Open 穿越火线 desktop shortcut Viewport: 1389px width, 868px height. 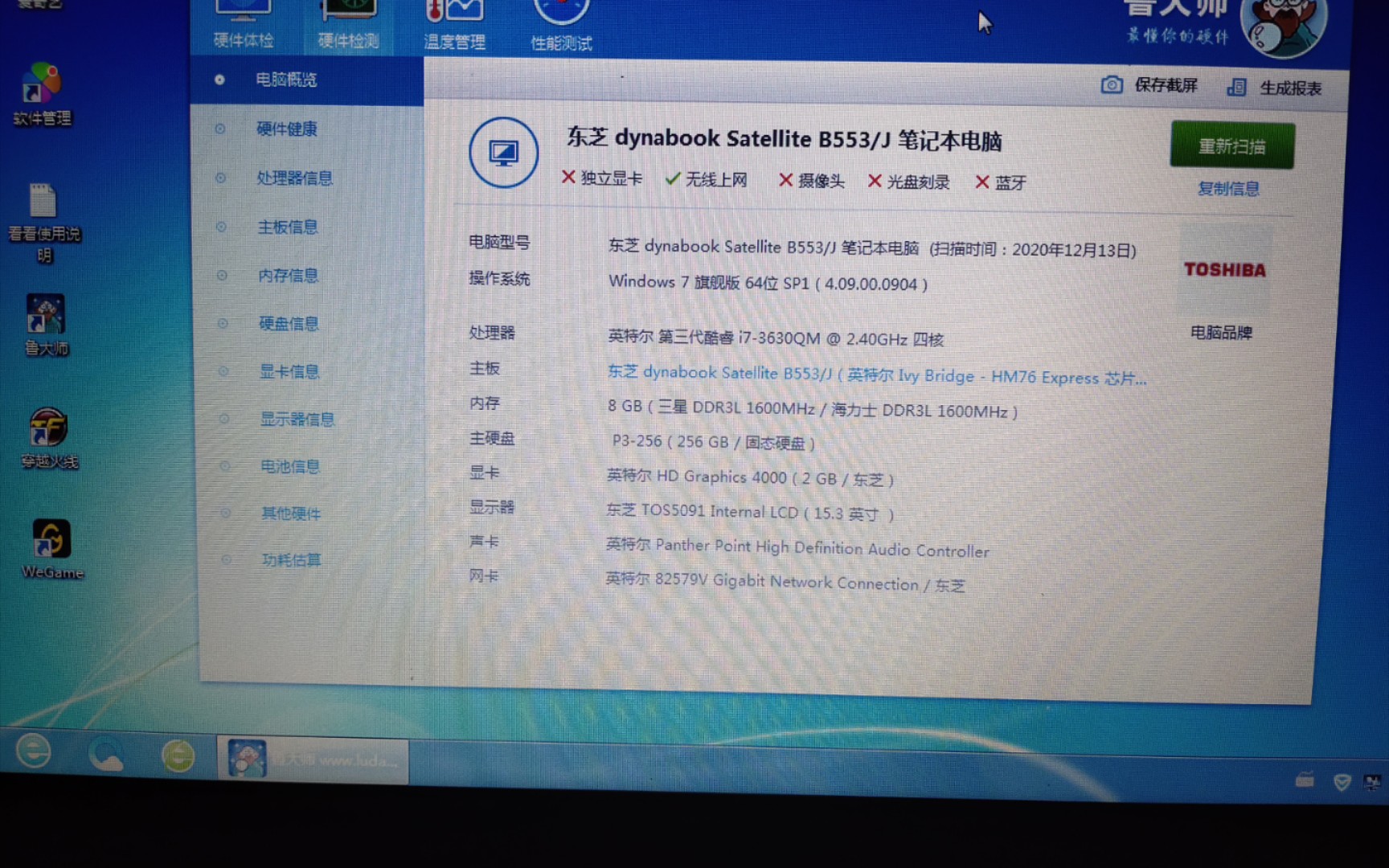click(49, 438)
